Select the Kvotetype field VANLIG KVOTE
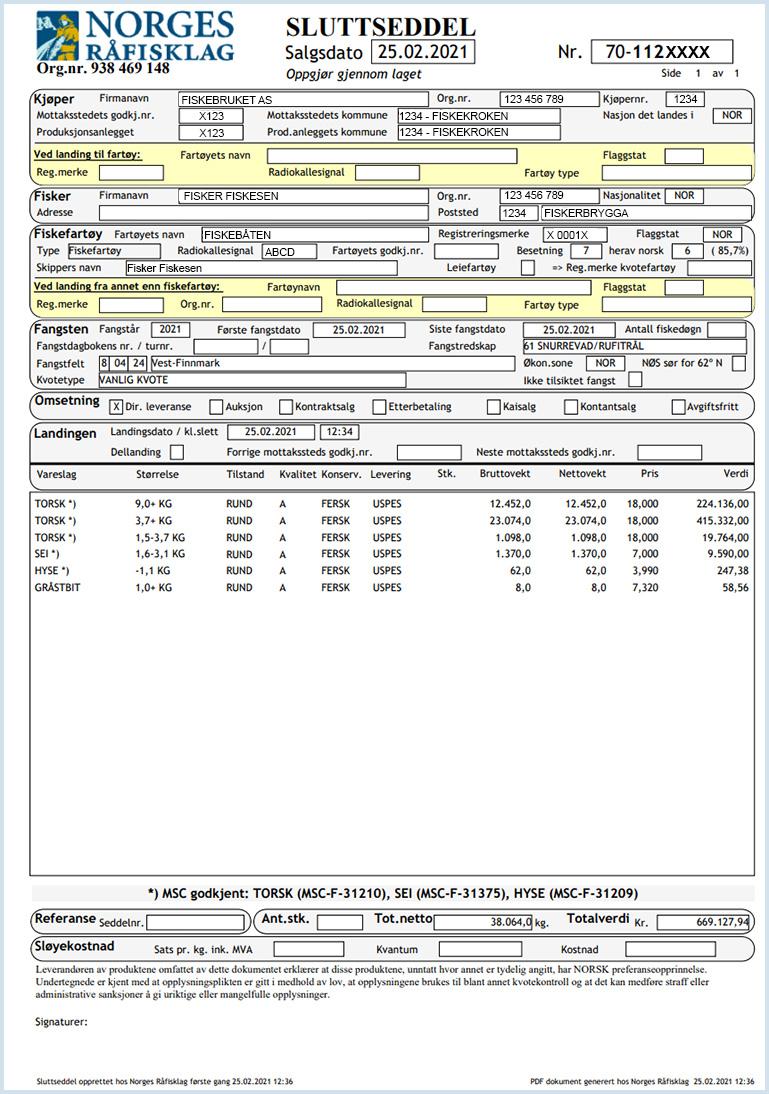Image resolution: width=769 pixels, height=1094 pixels. pos(250,380)
